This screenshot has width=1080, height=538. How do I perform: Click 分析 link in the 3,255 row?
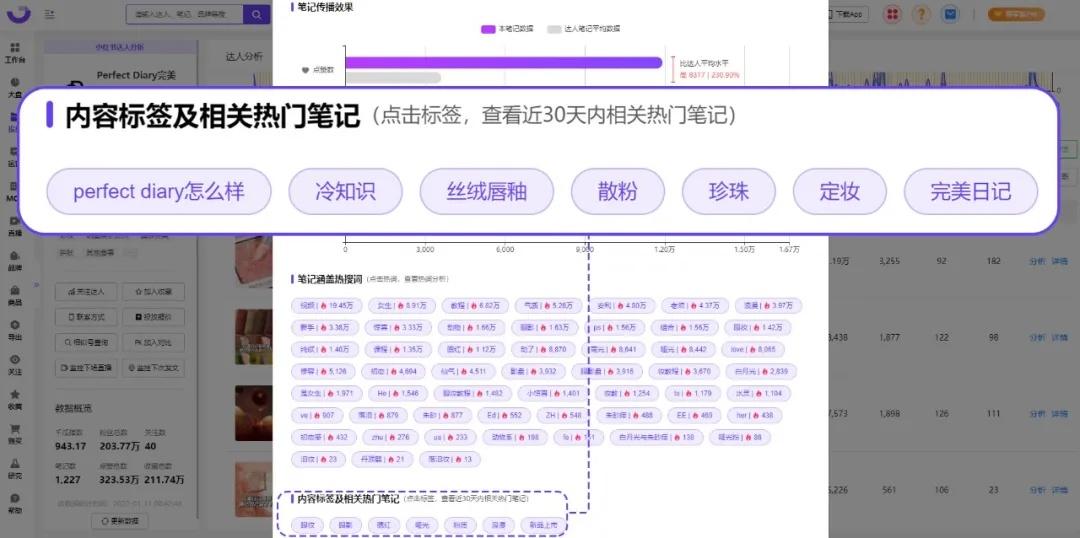[x=1037, y=261]
